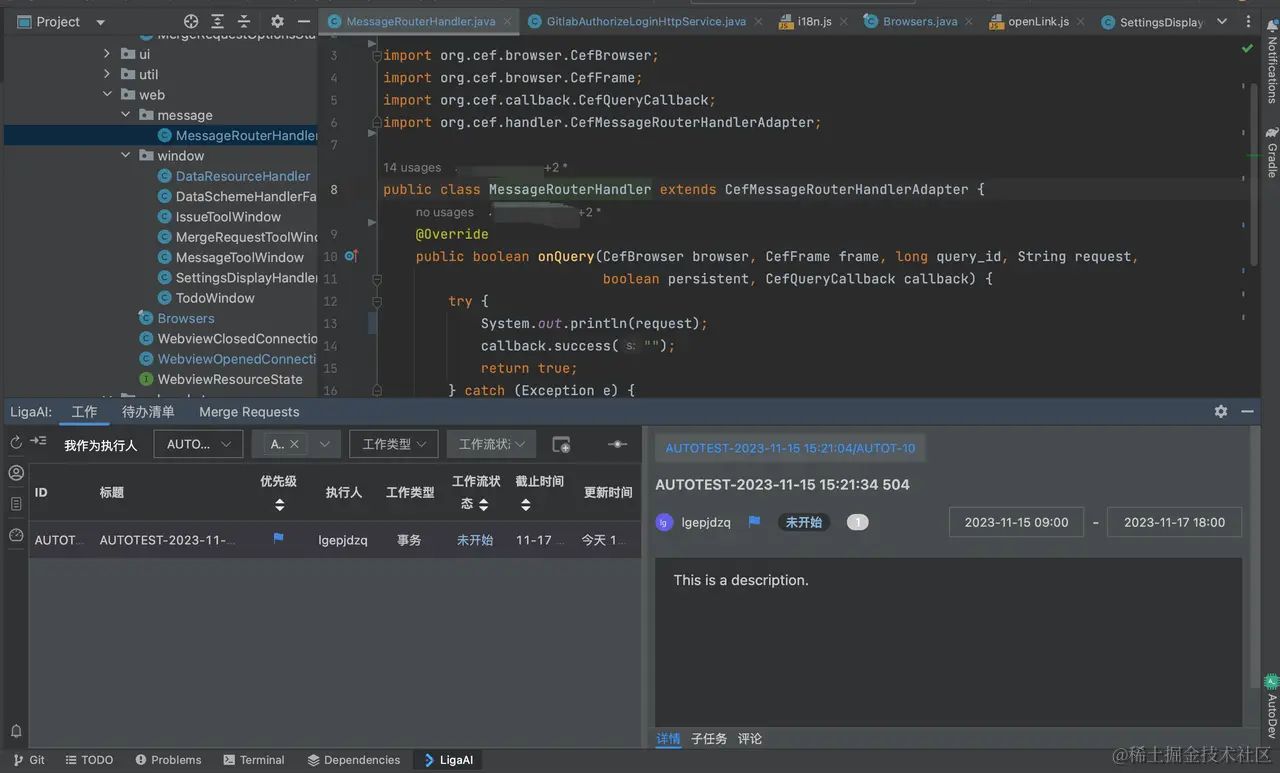Click the 14 usages hint

412,168
